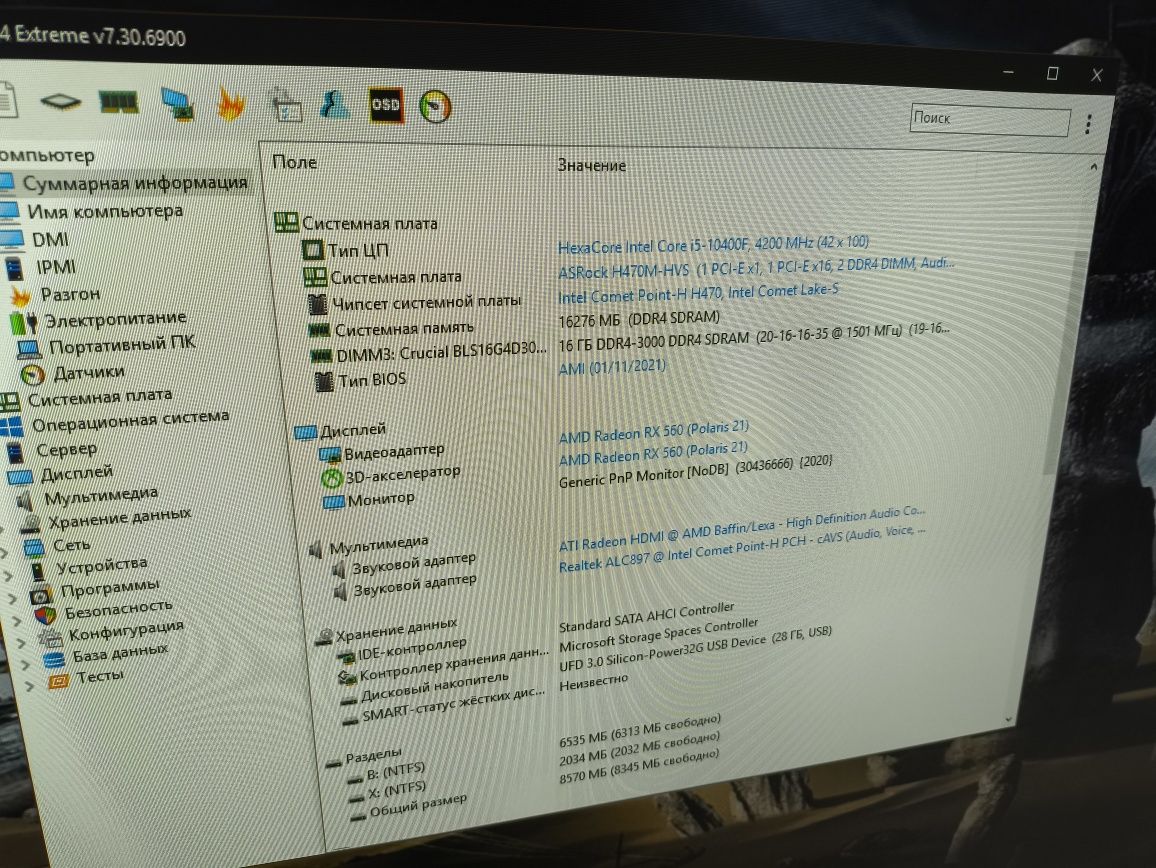This screenshot has width=1156, height=868.
Task: Open the CPU tool chip icon in toolbar
Action: click(x=60, y=100)
